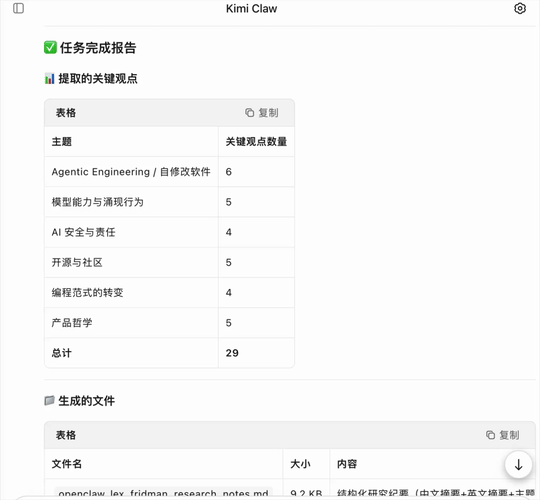
Task: Click the 文件名 column header
Action: click(66, 464)
